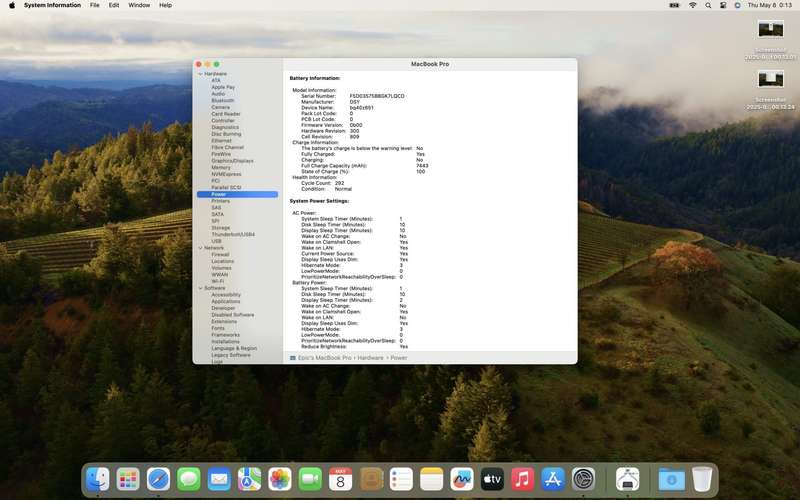Open Notes app in Dock

(x=432, y=480)
